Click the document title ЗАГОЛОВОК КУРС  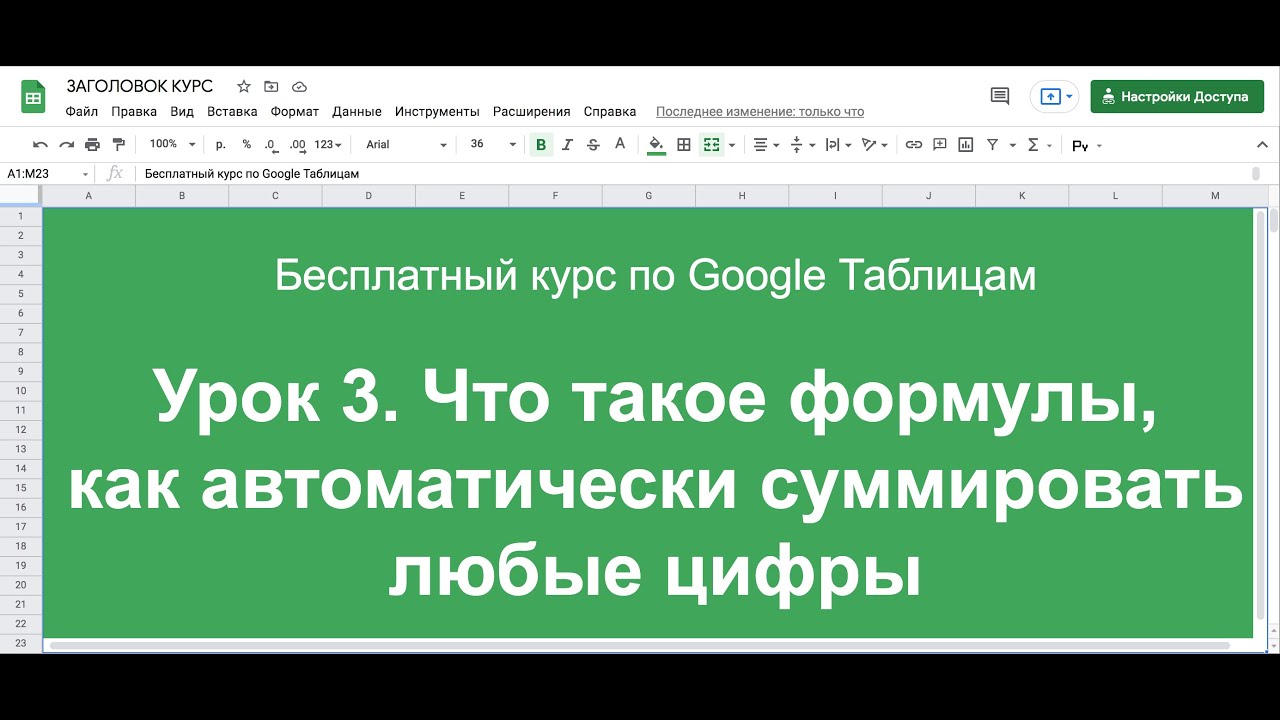[140, 86]
